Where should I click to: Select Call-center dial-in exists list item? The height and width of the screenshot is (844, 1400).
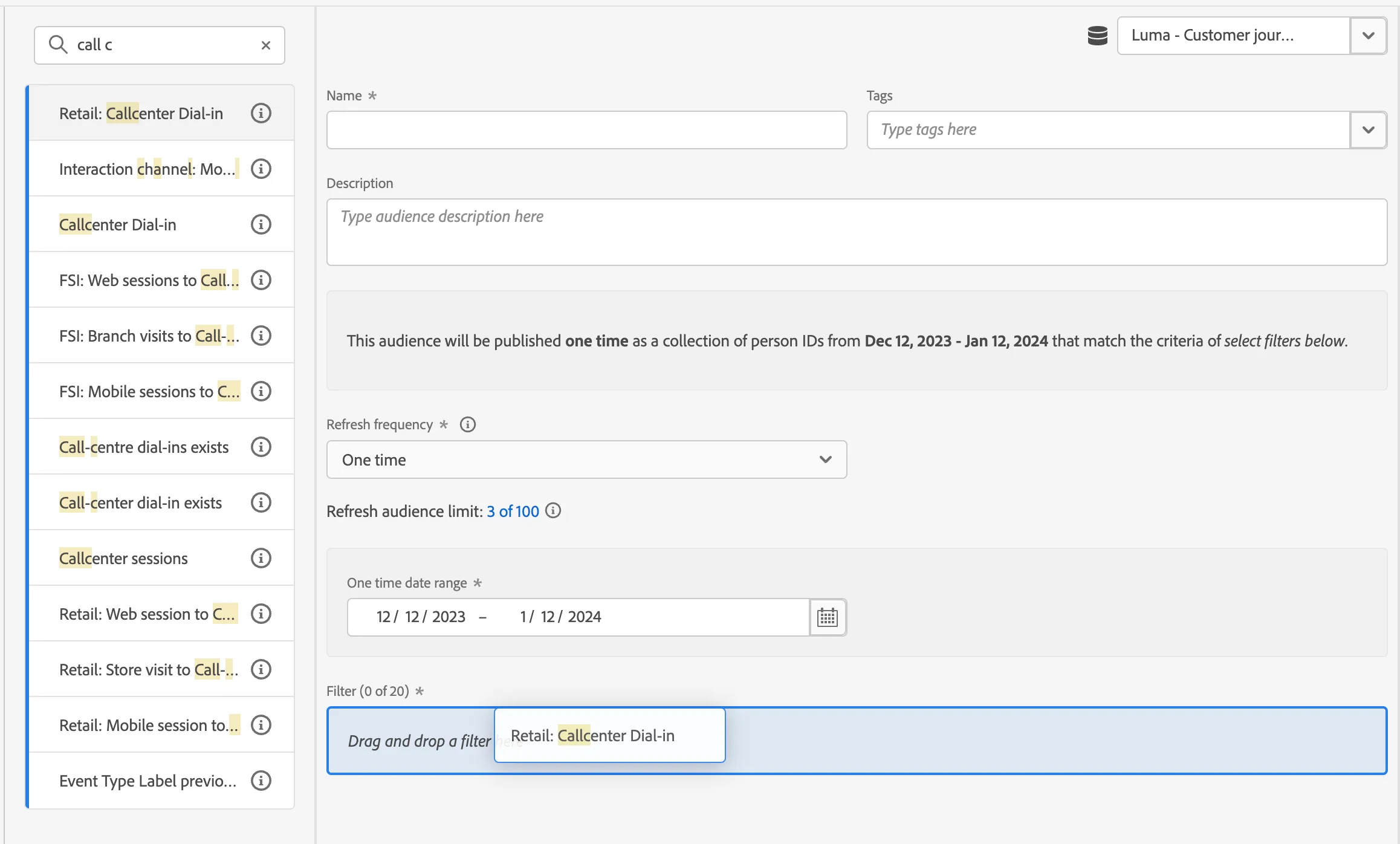click(x=161, y=502)
